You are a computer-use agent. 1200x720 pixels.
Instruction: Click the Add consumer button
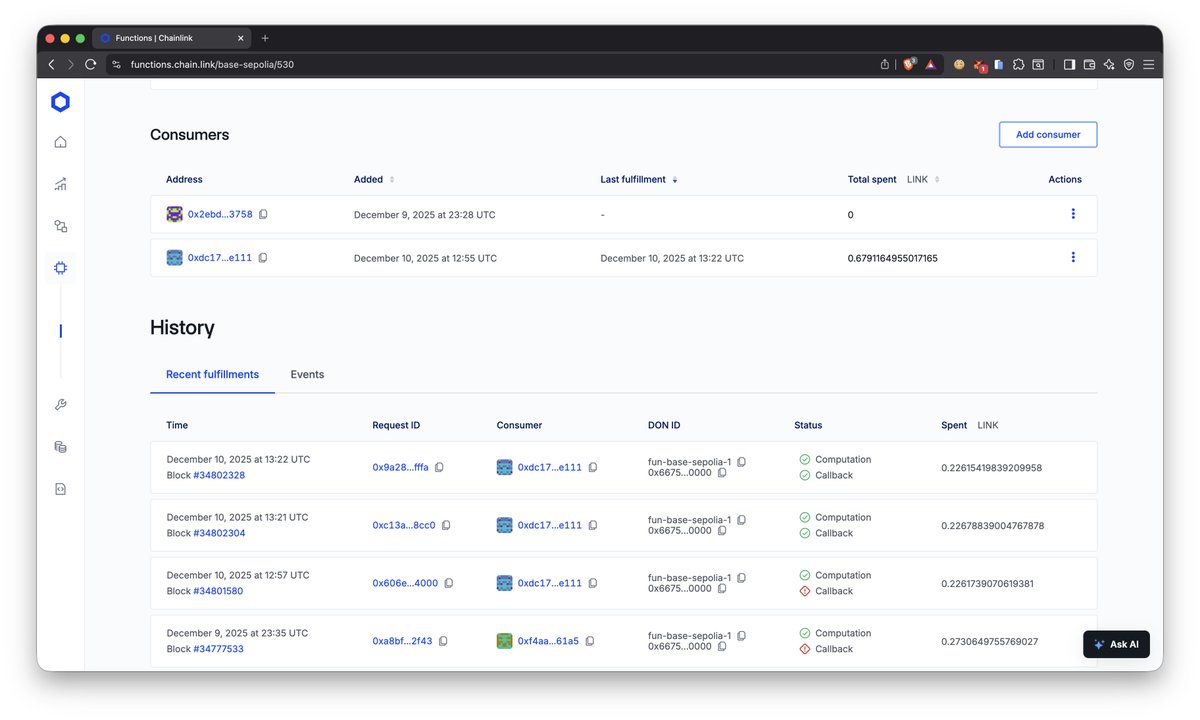(x=1048, y=134)
